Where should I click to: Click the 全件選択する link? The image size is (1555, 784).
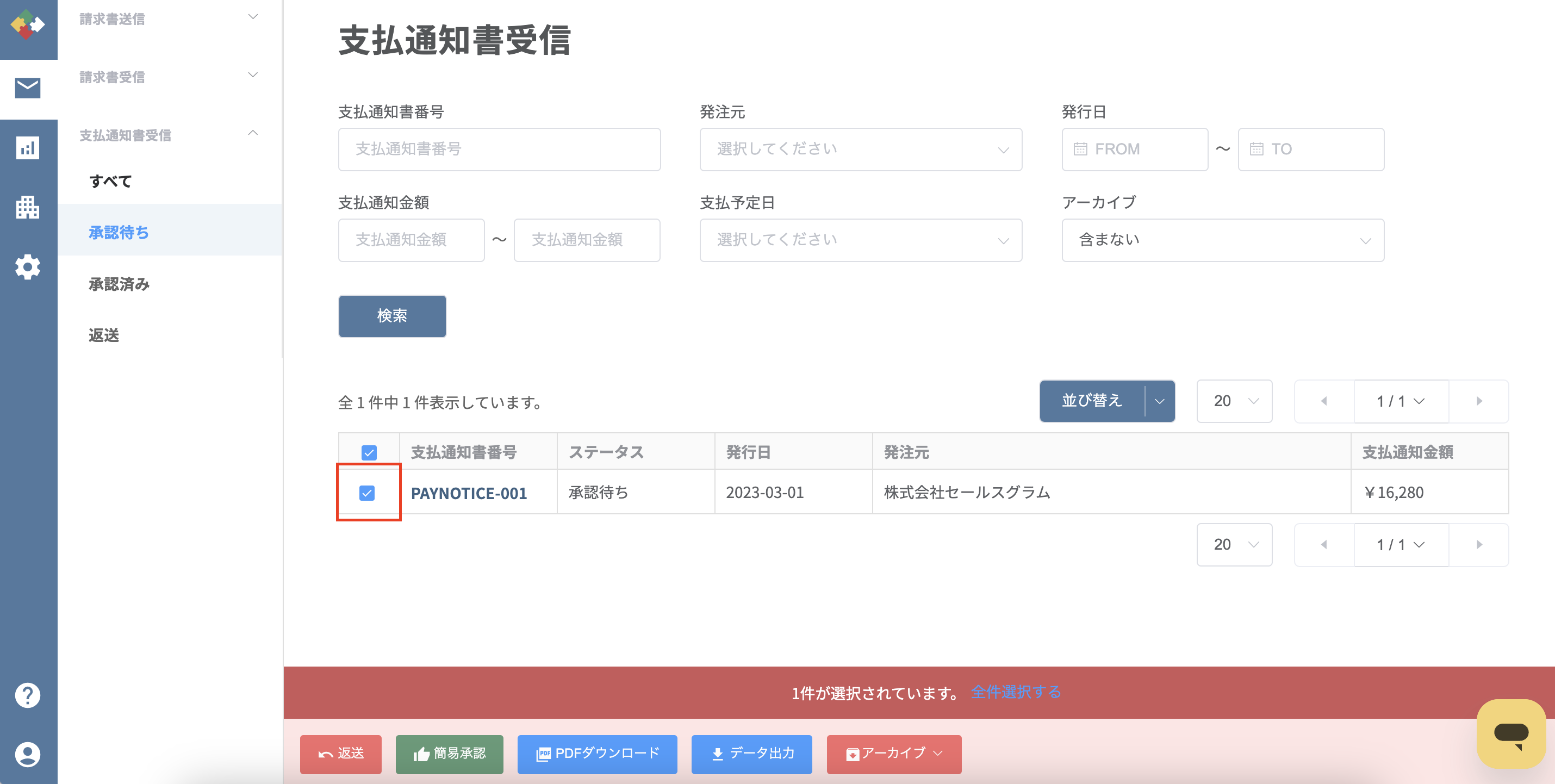[x=1016, y=692]
